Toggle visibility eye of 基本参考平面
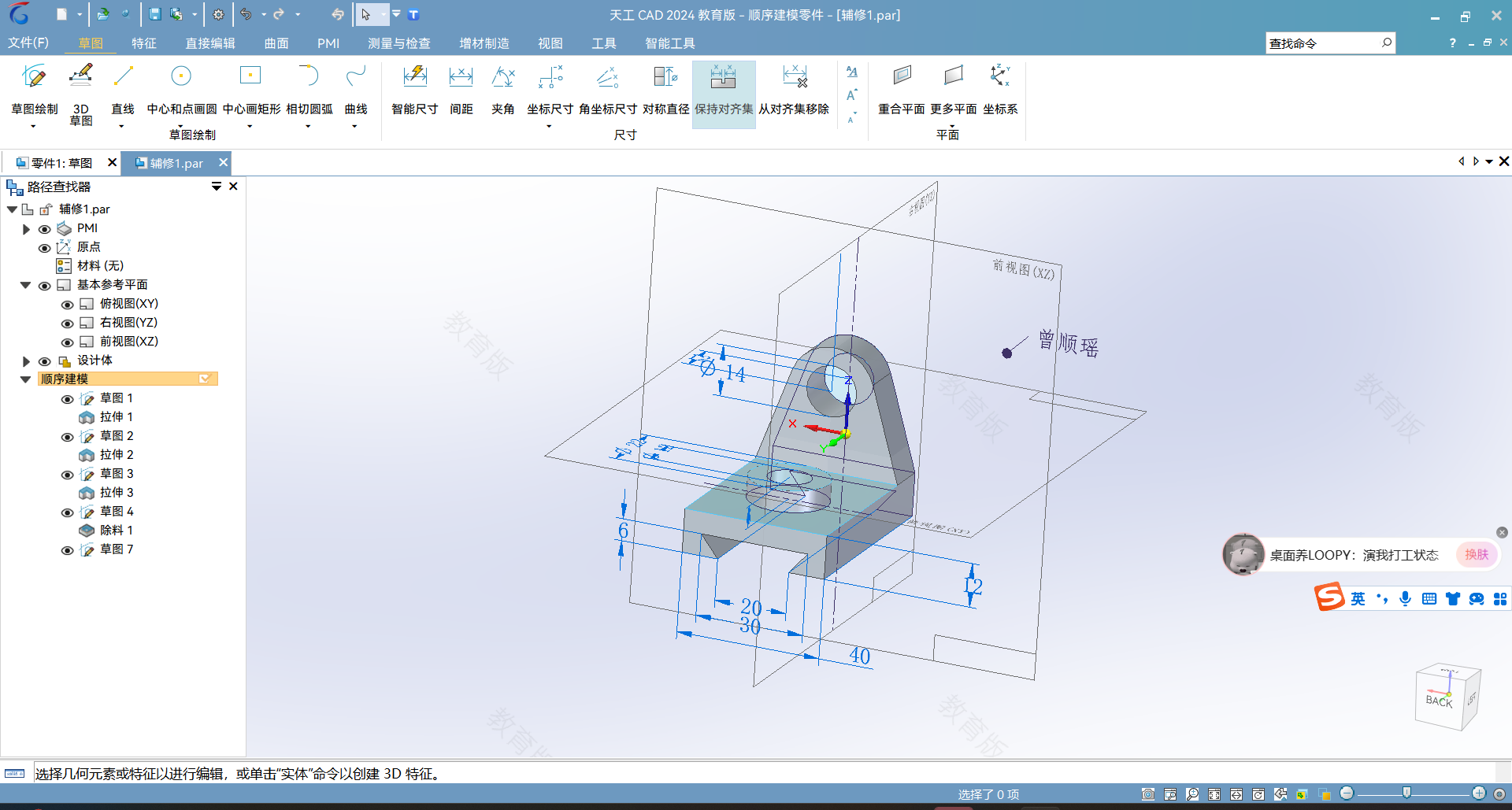Viewport: 1512px width, 810px height. pos(45,286)
